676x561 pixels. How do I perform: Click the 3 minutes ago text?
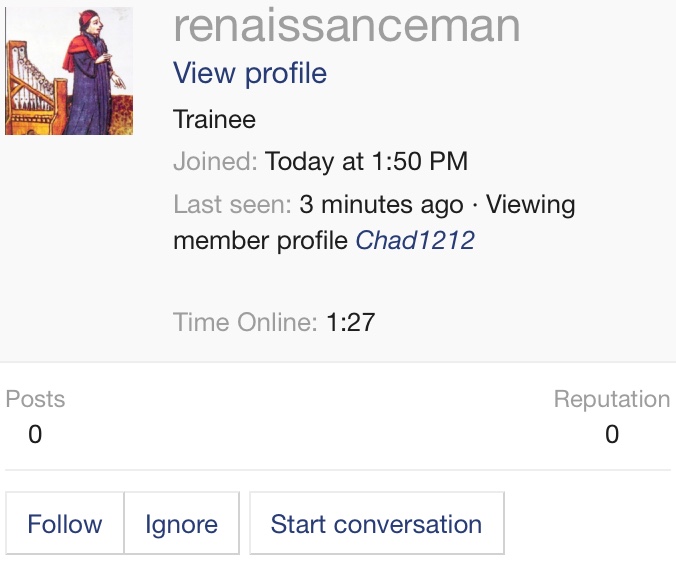click(381, 205)
